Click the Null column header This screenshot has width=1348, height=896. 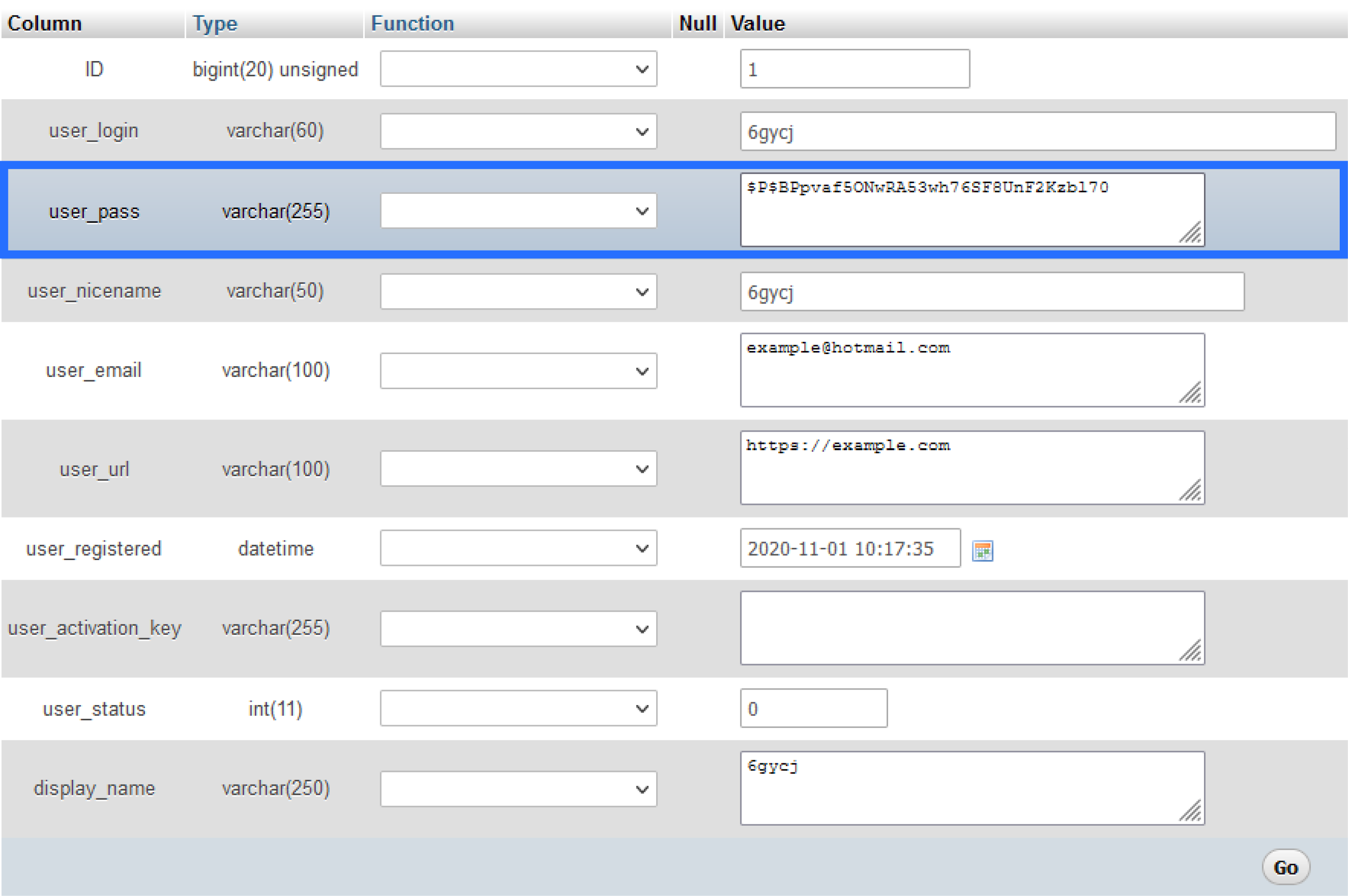click(698, 23)
